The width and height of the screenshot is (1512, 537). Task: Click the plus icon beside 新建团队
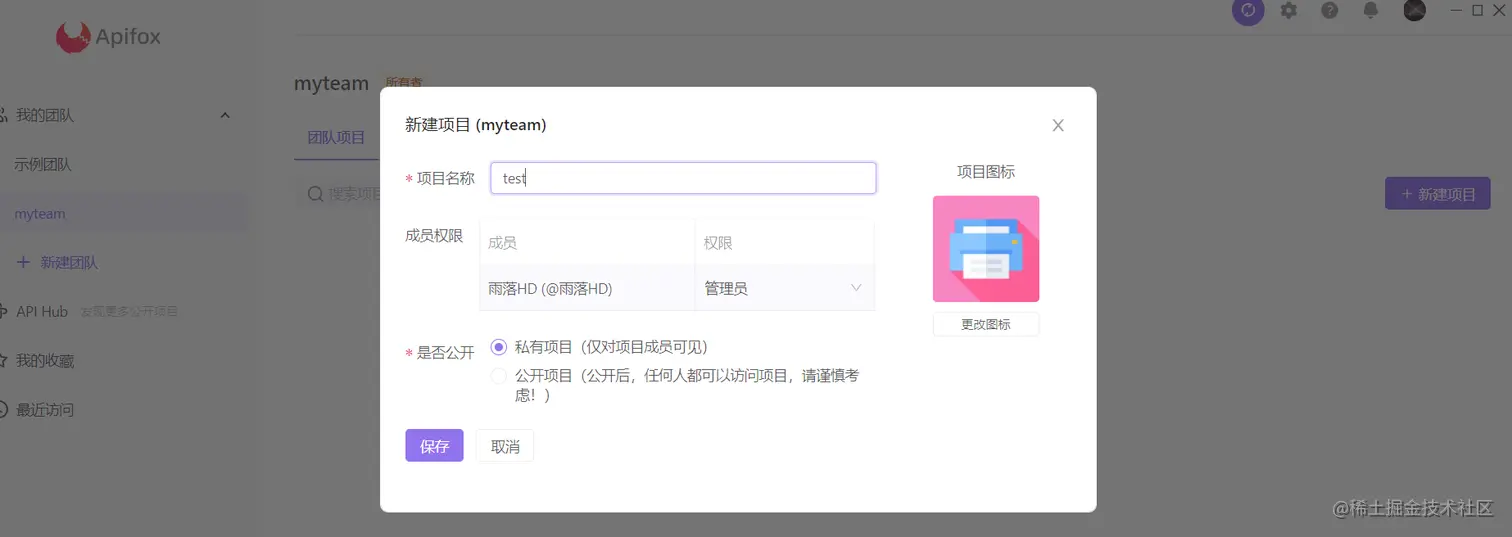23,262
